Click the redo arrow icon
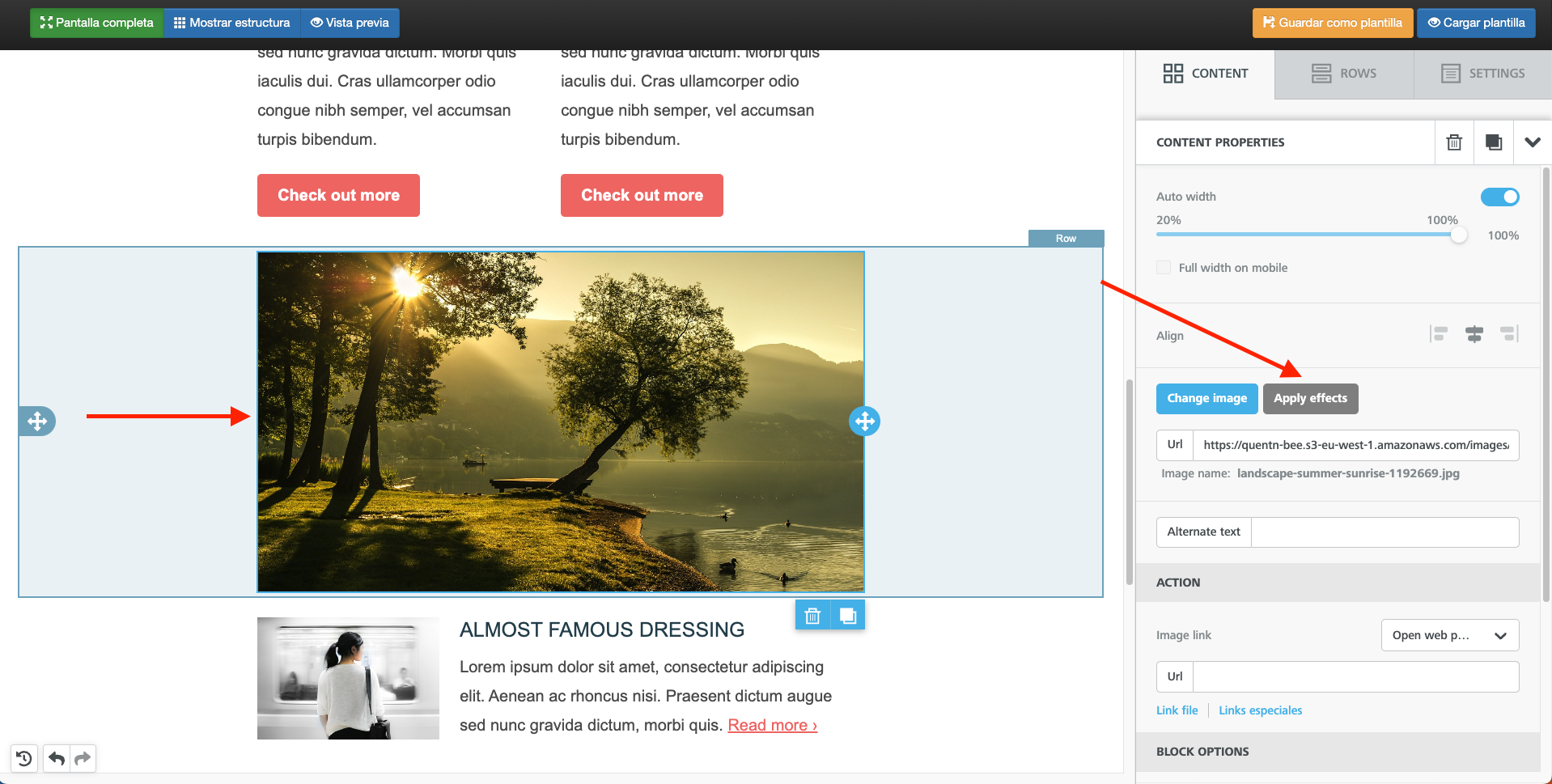 click(x=83, y=758)
